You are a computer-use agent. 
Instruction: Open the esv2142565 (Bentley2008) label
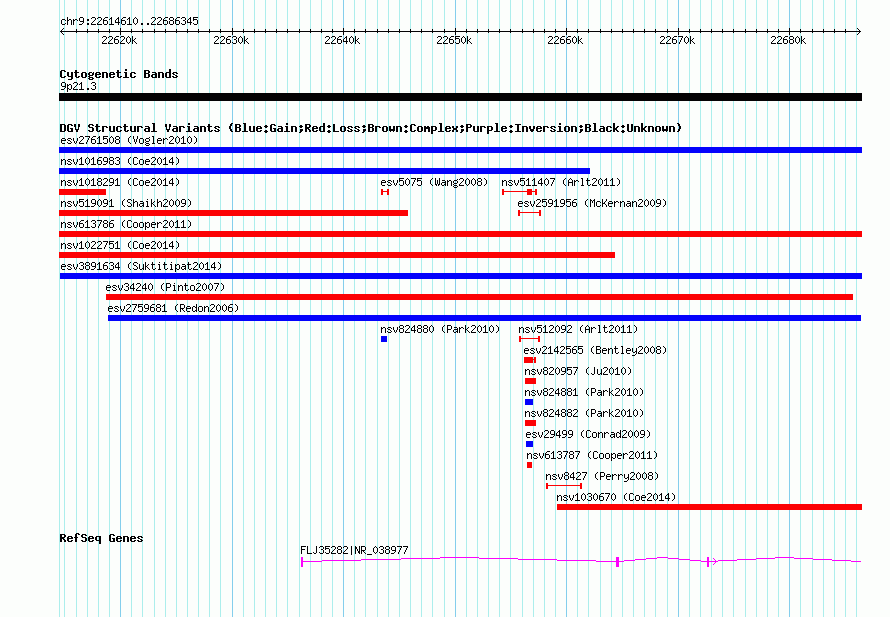[x=595, y=350]
